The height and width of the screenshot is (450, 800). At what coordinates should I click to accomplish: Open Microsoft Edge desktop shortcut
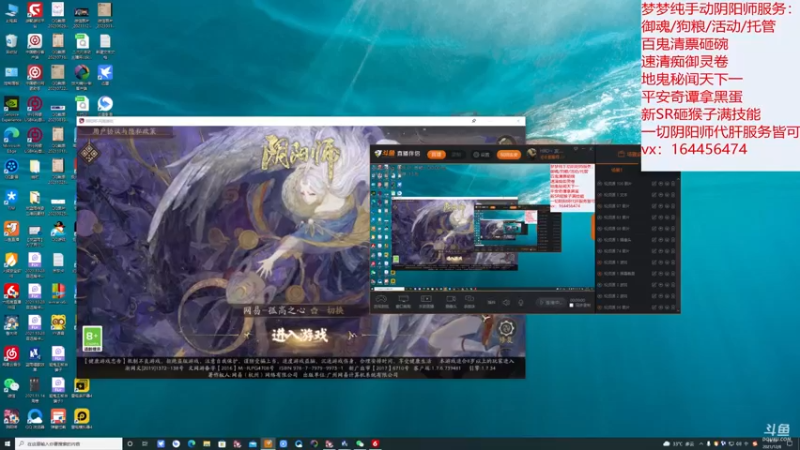(11, 140)
